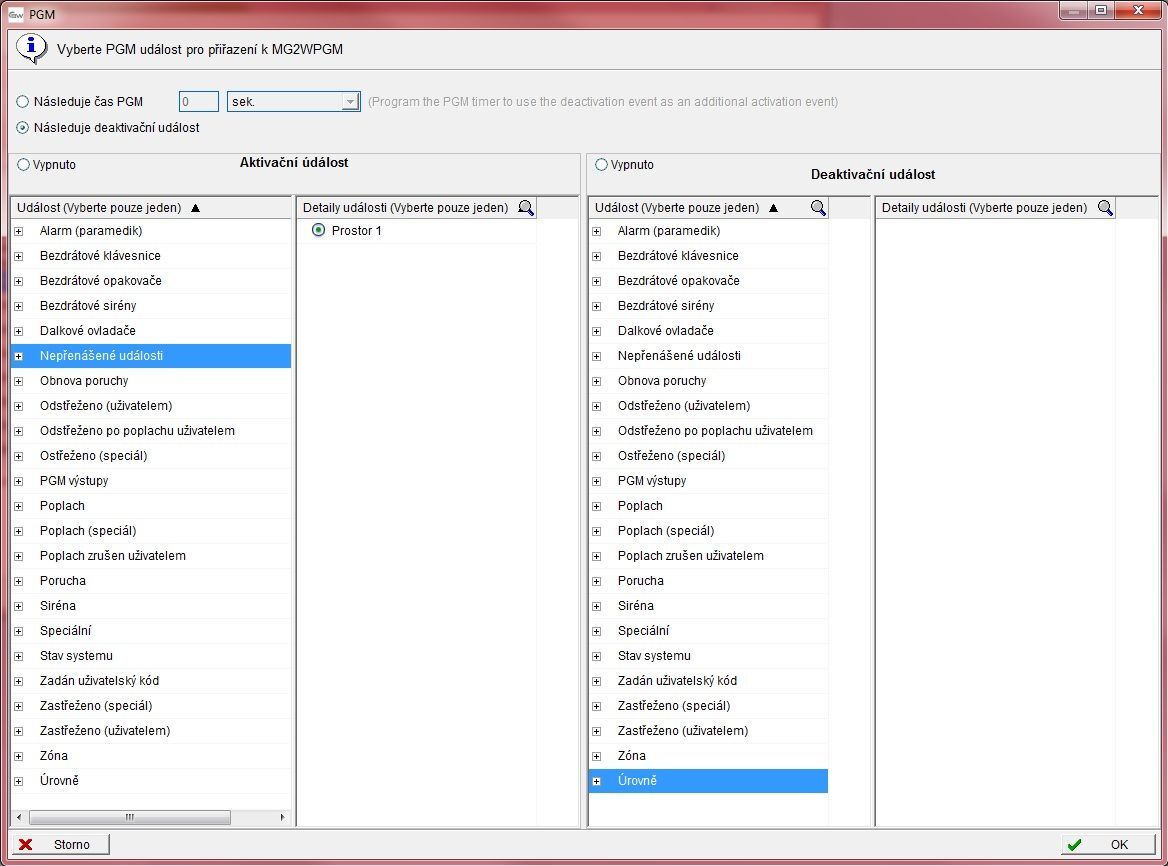Click the info icon at dialog top
The width and height of the screenshot is (1168, 866).
(33, 48)
